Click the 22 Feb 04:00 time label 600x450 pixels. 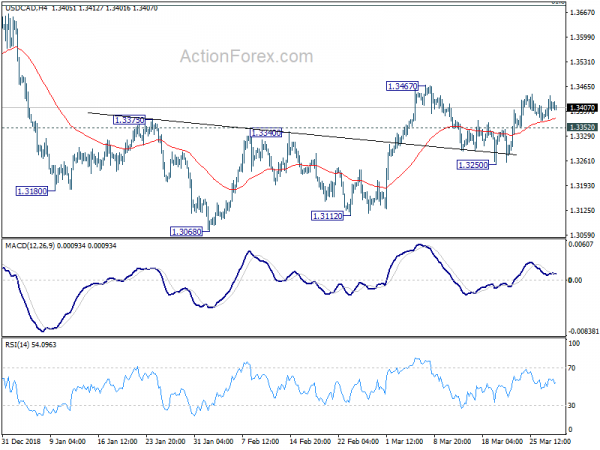click(358, 441)
